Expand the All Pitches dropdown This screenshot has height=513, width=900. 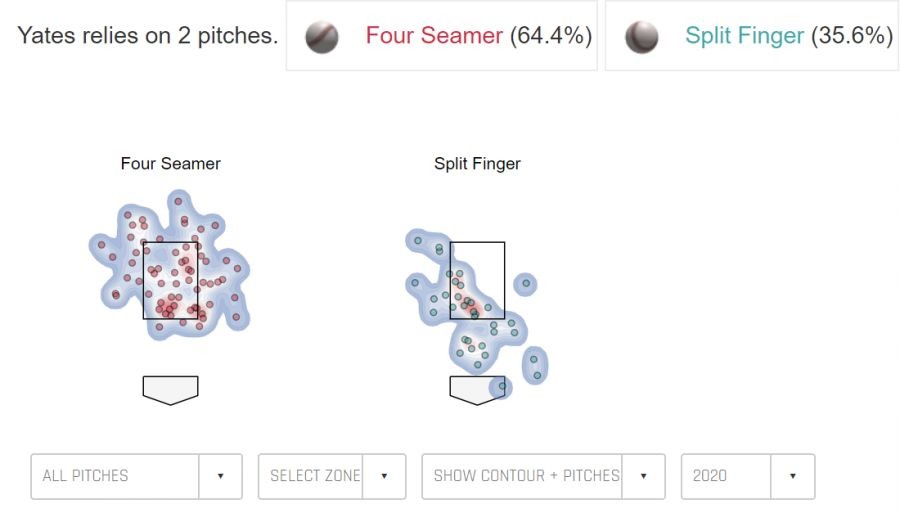[x=115, y=476]
